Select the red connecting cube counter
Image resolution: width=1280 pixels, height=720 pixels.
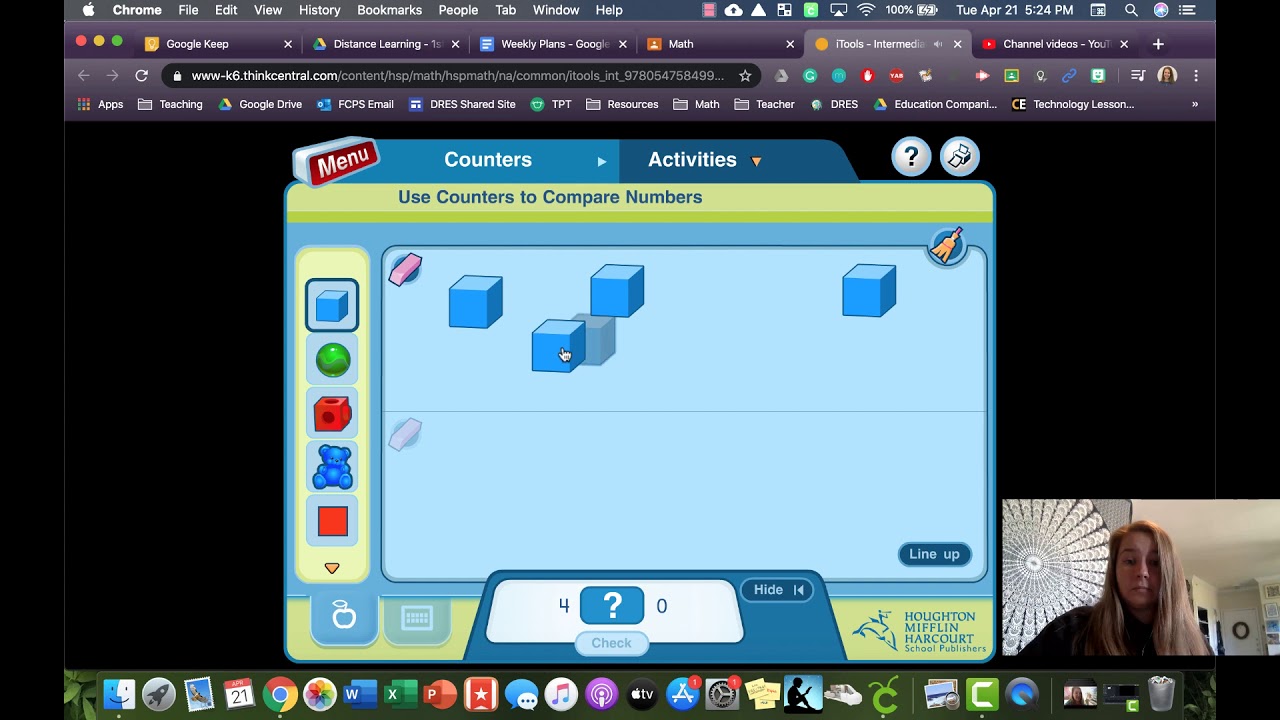333,414
